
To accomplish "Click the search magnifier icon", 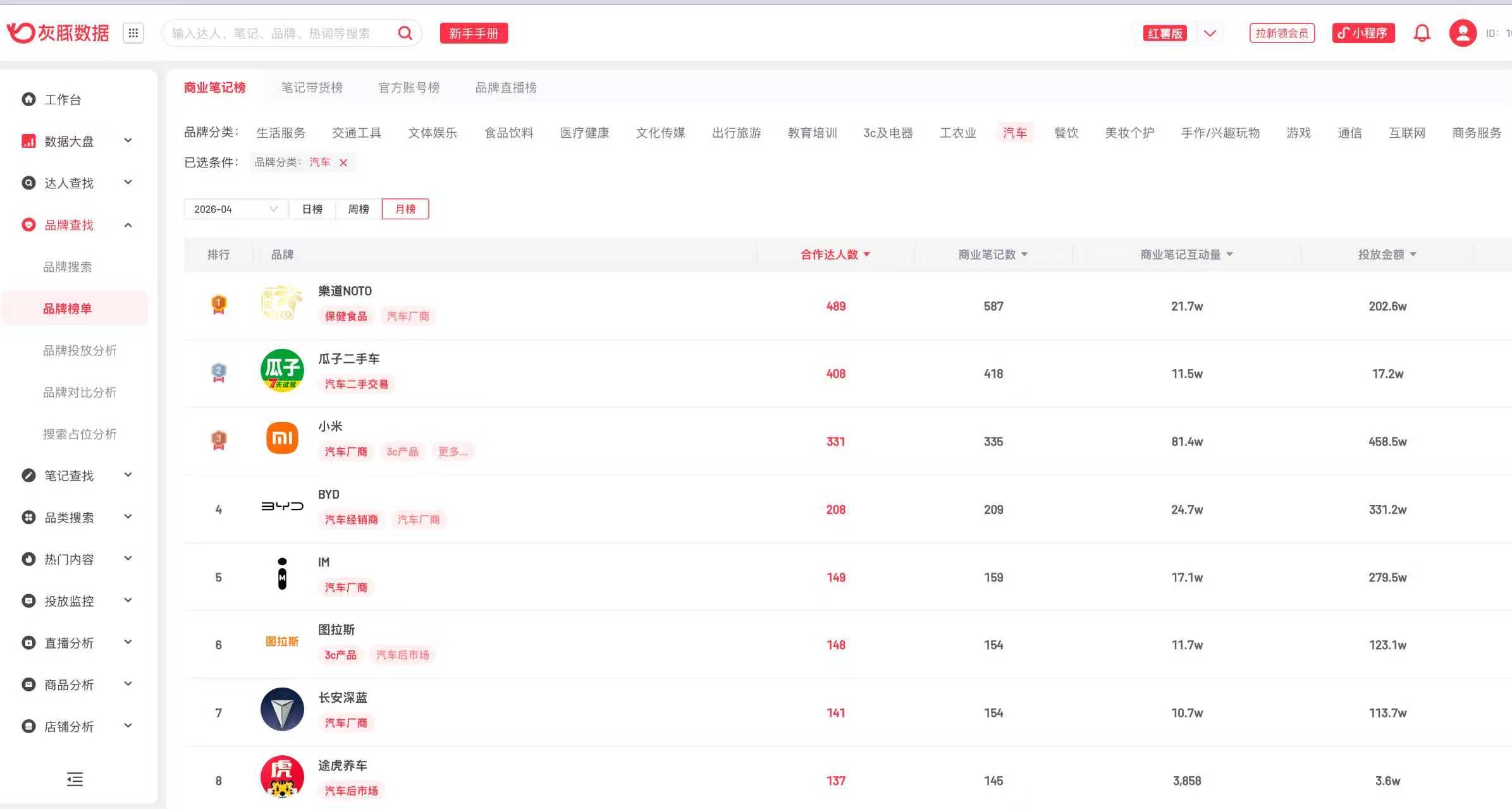I will 405,33.
